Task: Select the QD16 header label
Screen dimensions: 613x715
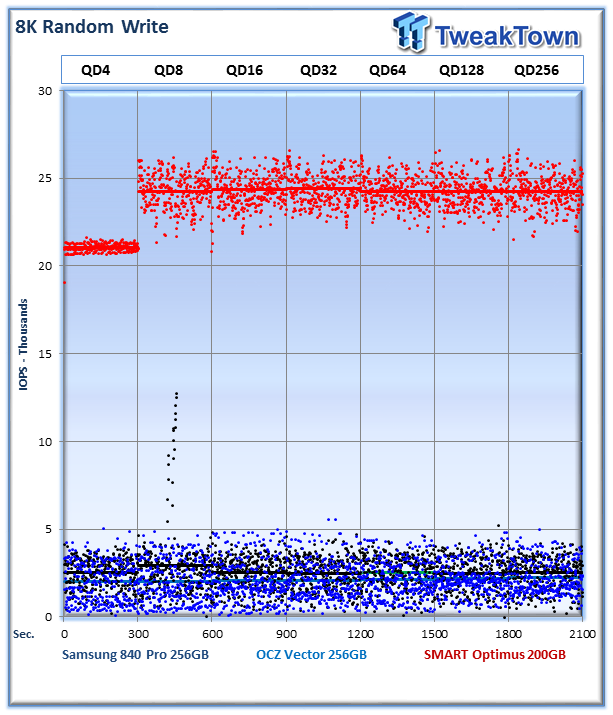Action: (244, 70)
